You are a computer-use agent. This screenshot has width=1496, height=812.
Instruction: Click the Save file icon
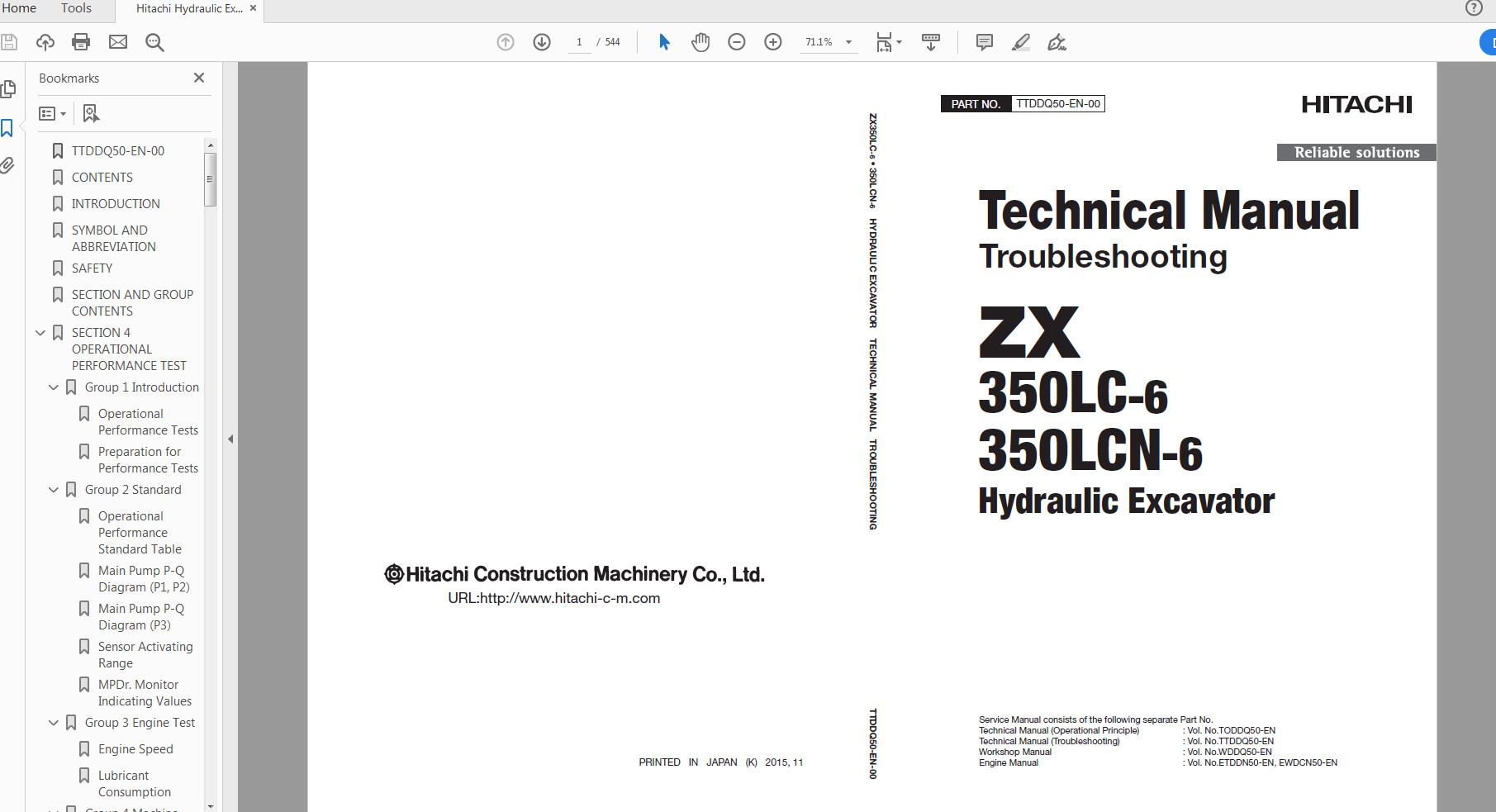[9, 42]
